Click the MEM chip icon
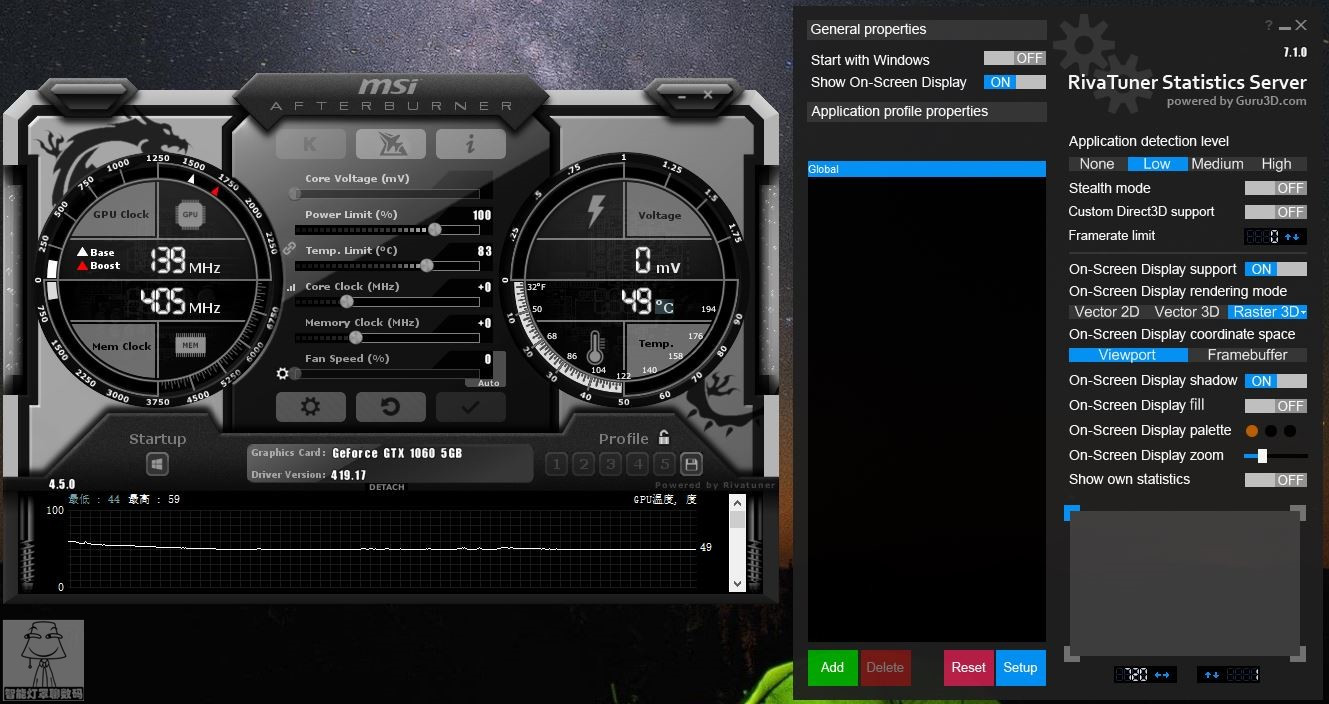 pyautogui.click(x=190, y=345)
